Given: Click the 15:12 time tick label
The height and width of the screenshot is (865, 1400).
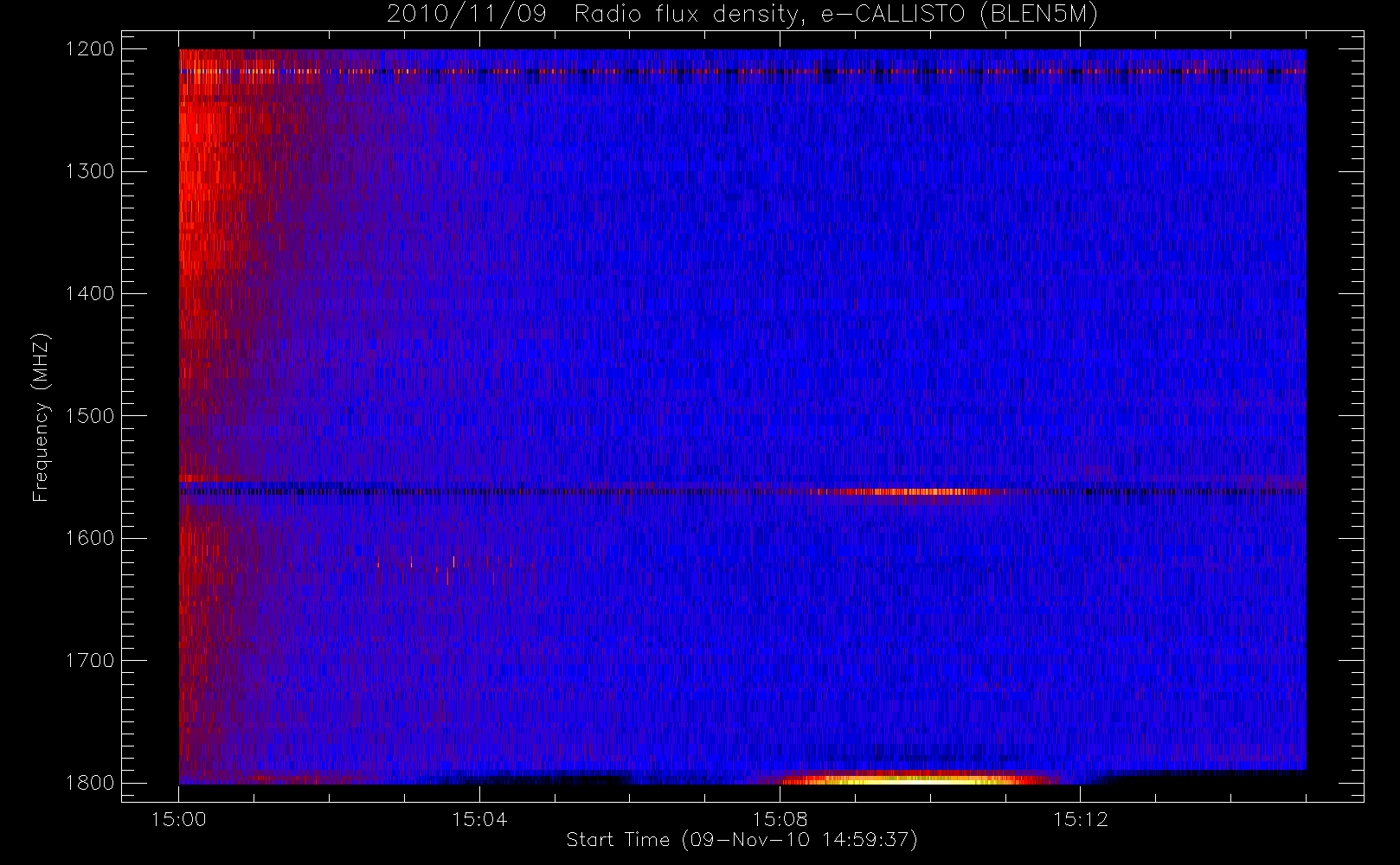Looking at the screenshot, I should point(1080,819).
